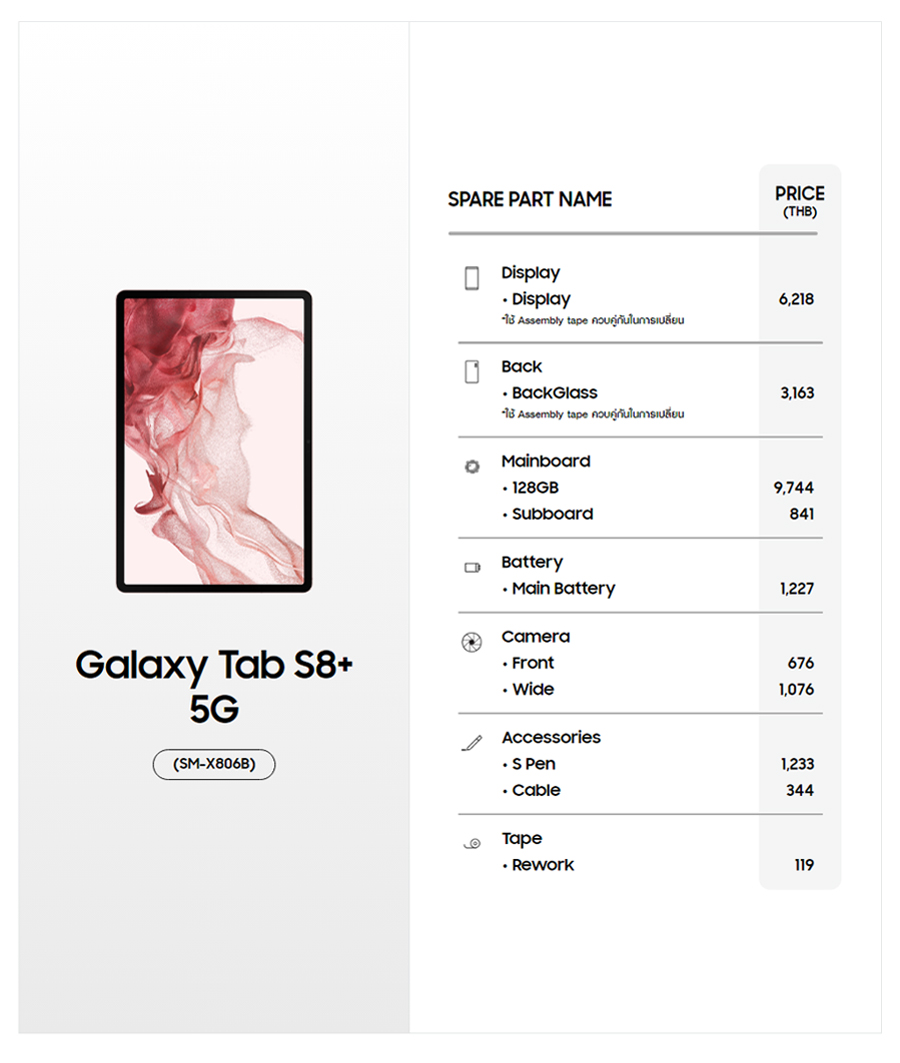The image size is (900, 1063).
Task: Select the Galaxy Tab S8+ product image
Action: click(214, 441)
